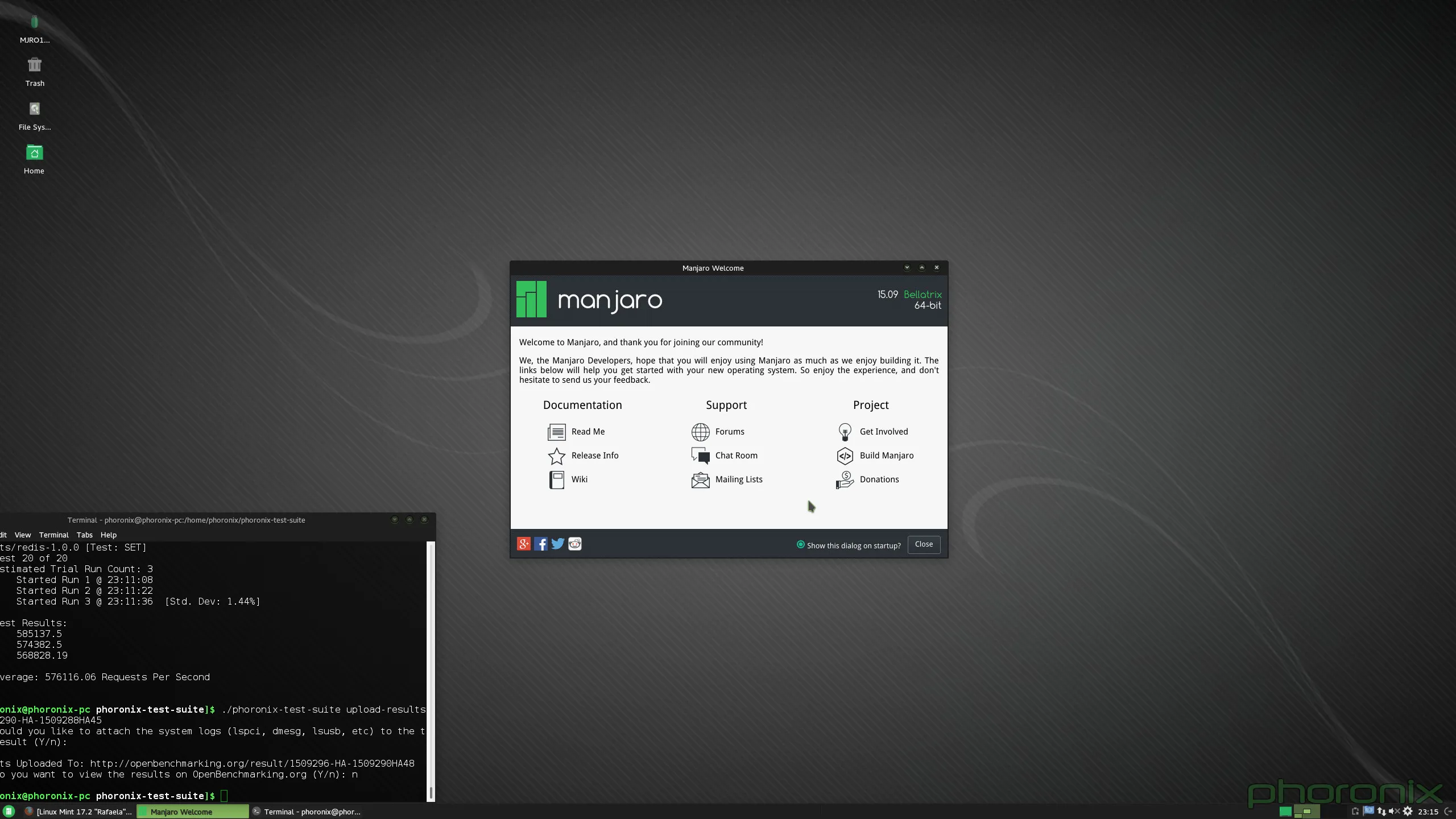Click the Release Info star icon
1456x819 pixels.
556,456
